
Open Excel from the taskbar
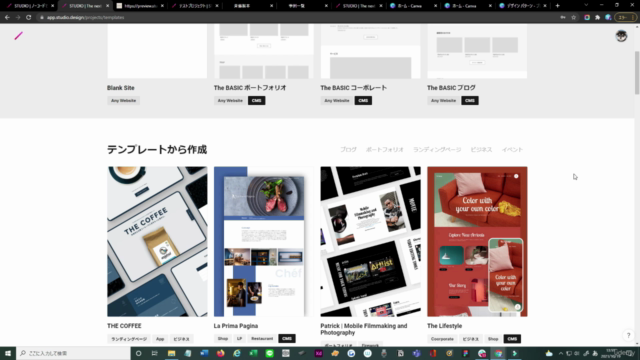click(x=253, y=353)
